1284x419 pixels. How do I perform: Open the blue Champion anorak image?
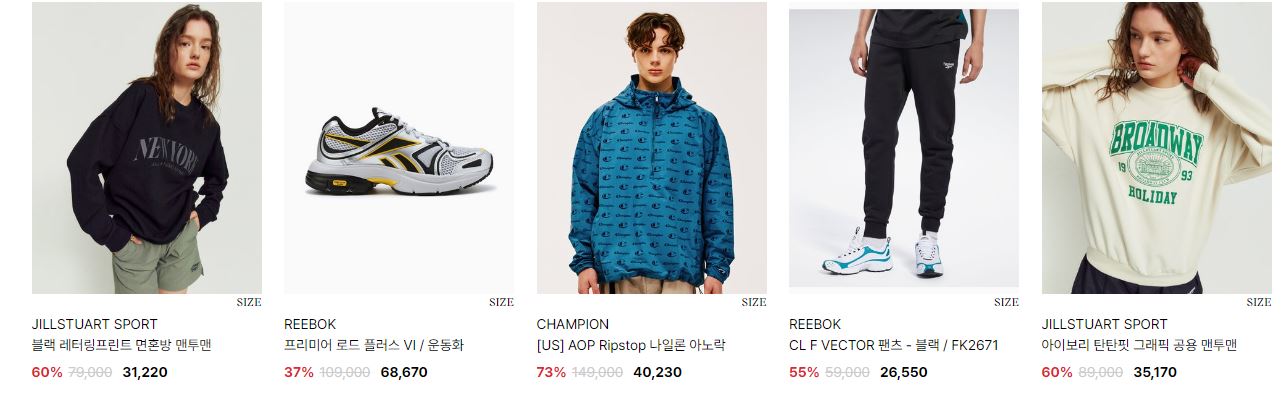(652, 148)
